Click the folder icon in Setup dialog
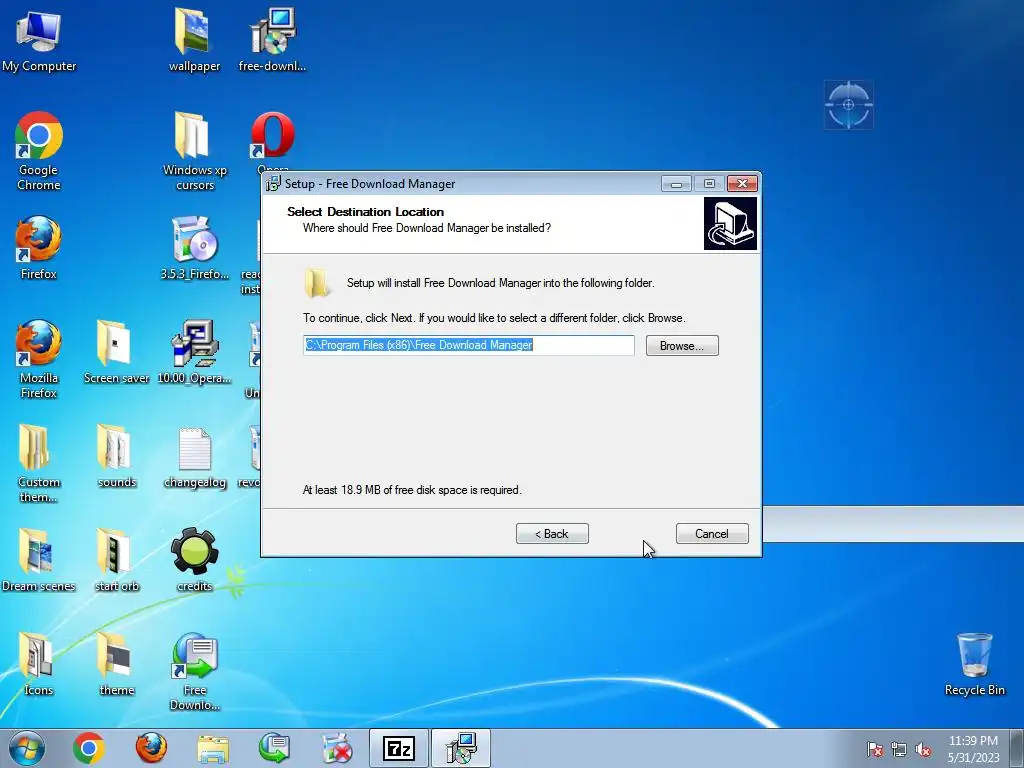 coord(317,283)
